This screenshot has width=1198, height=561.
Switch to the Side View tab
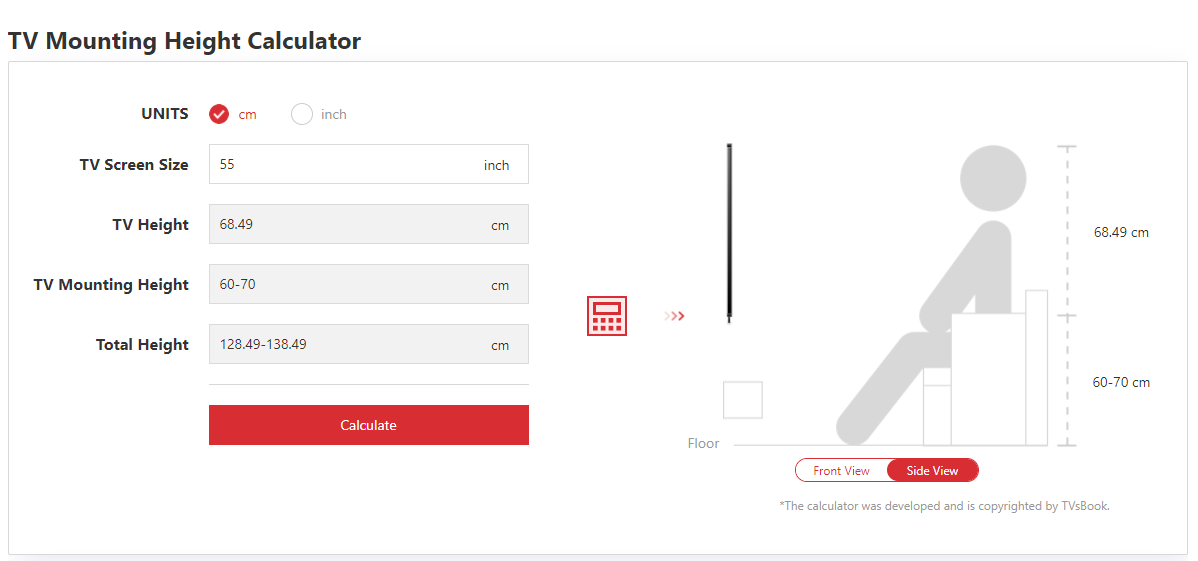pyautogui.click(x=932, y=470)
